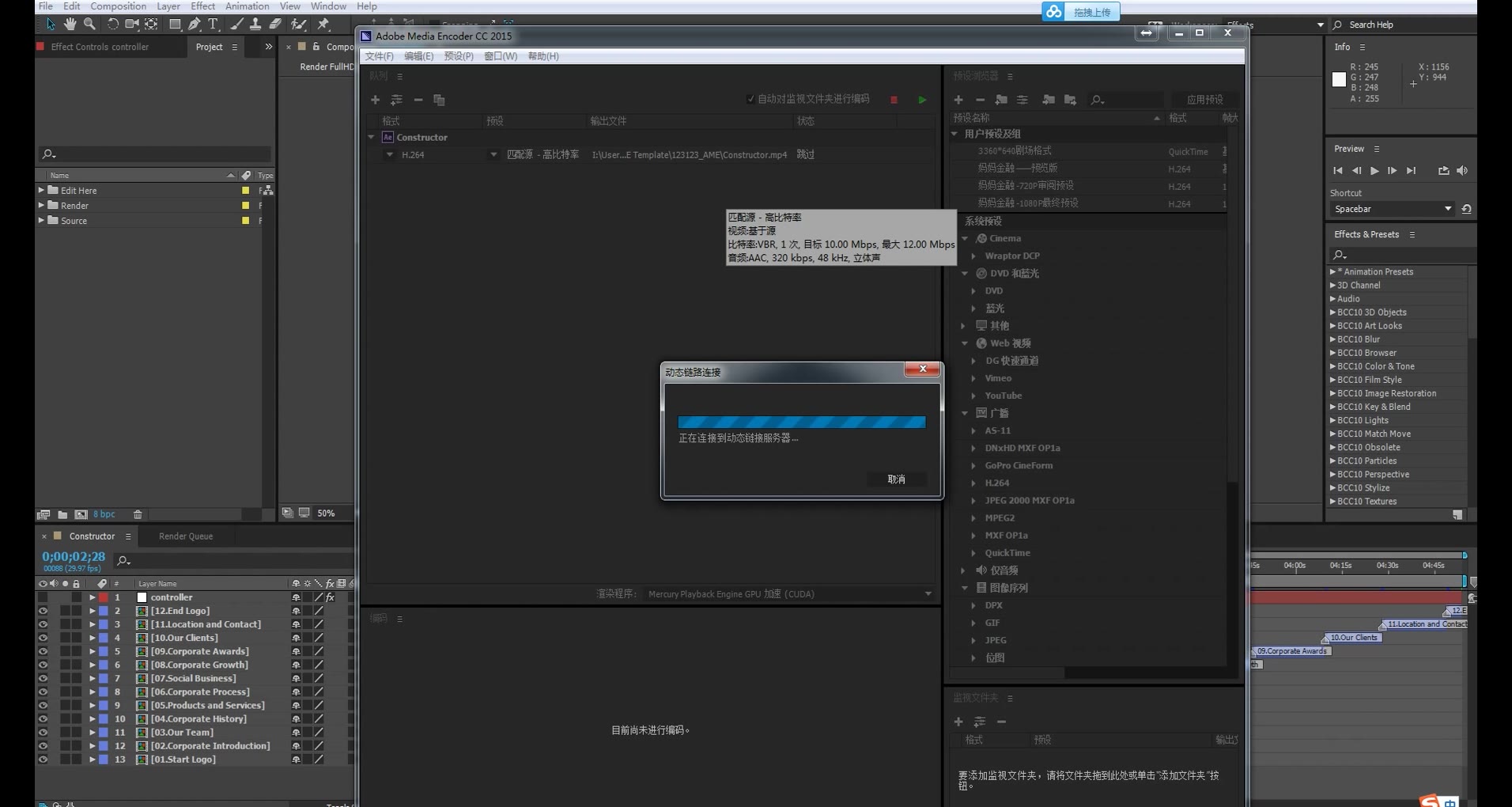Click the trash icon in Project panel
Image resolution: width=1512 pixels, height=807 pixels.
coord(138,514)
